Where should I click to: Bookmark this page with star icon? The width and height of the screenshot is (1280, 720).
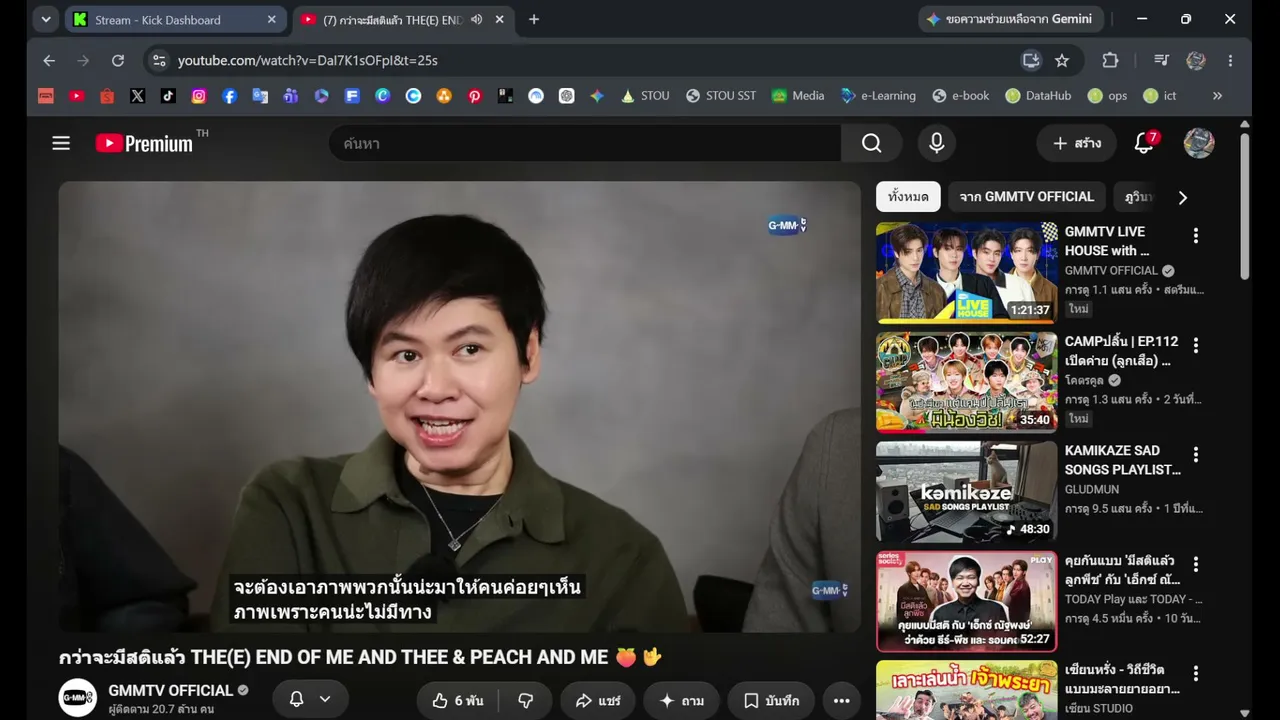(x=1062, y=60)
